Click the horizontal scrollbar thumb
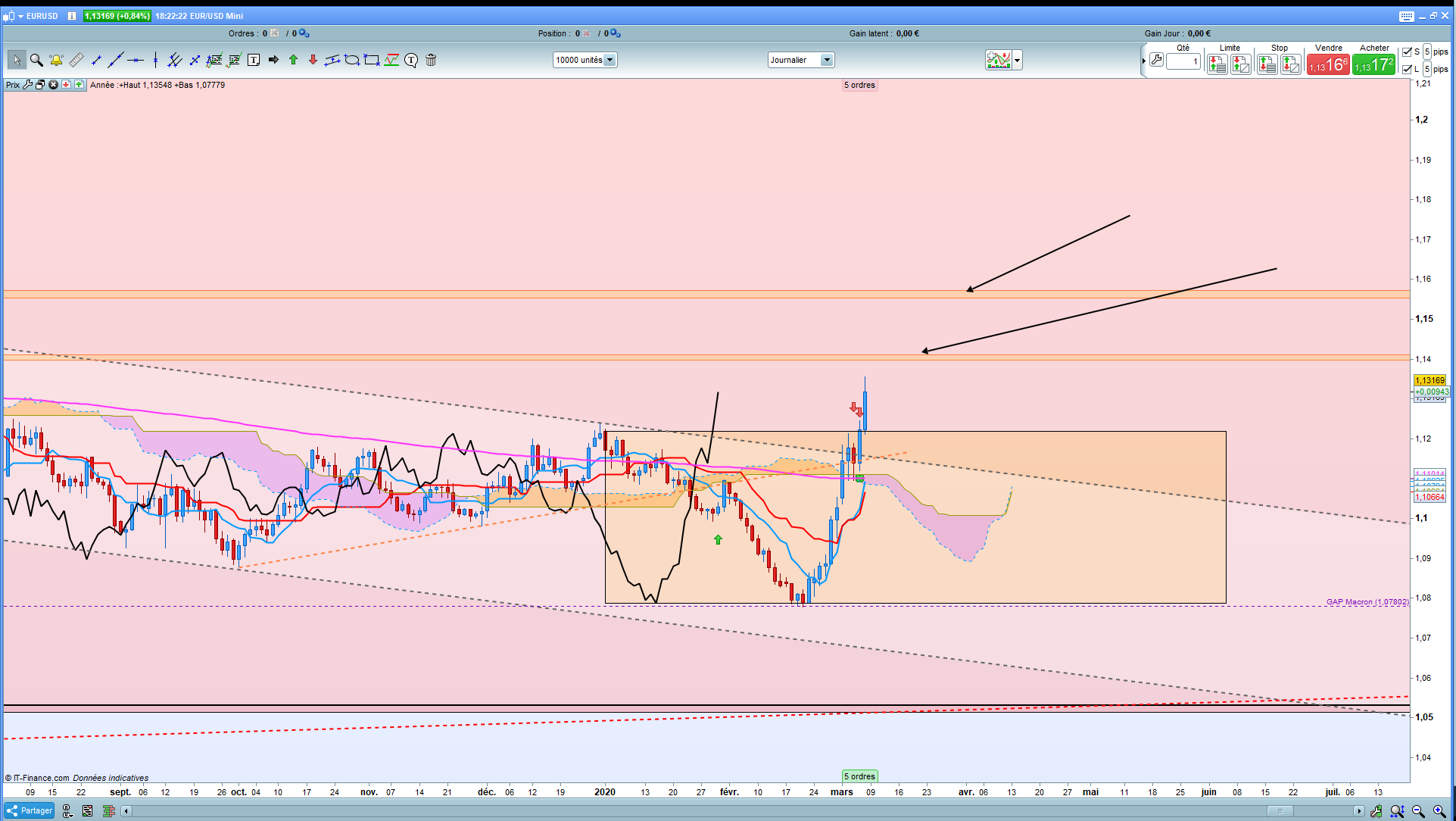 [1280, 811]
